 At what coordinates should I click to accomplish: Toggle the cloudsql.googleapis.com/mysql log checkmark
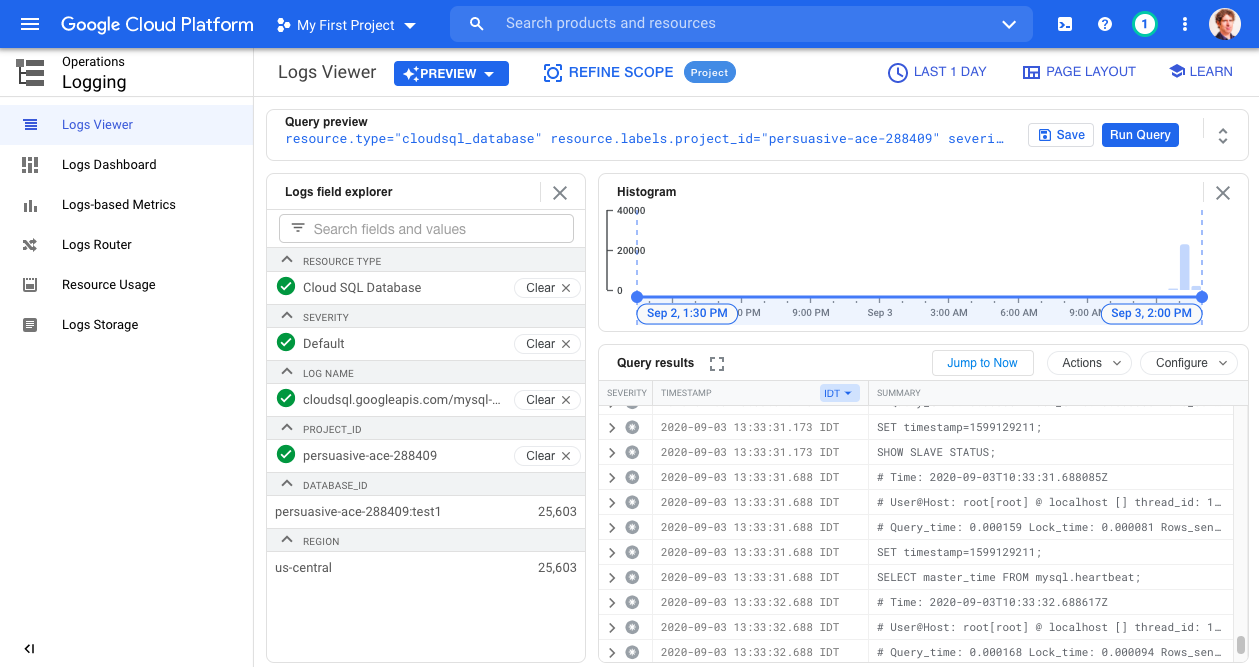(x=286, y=399)
